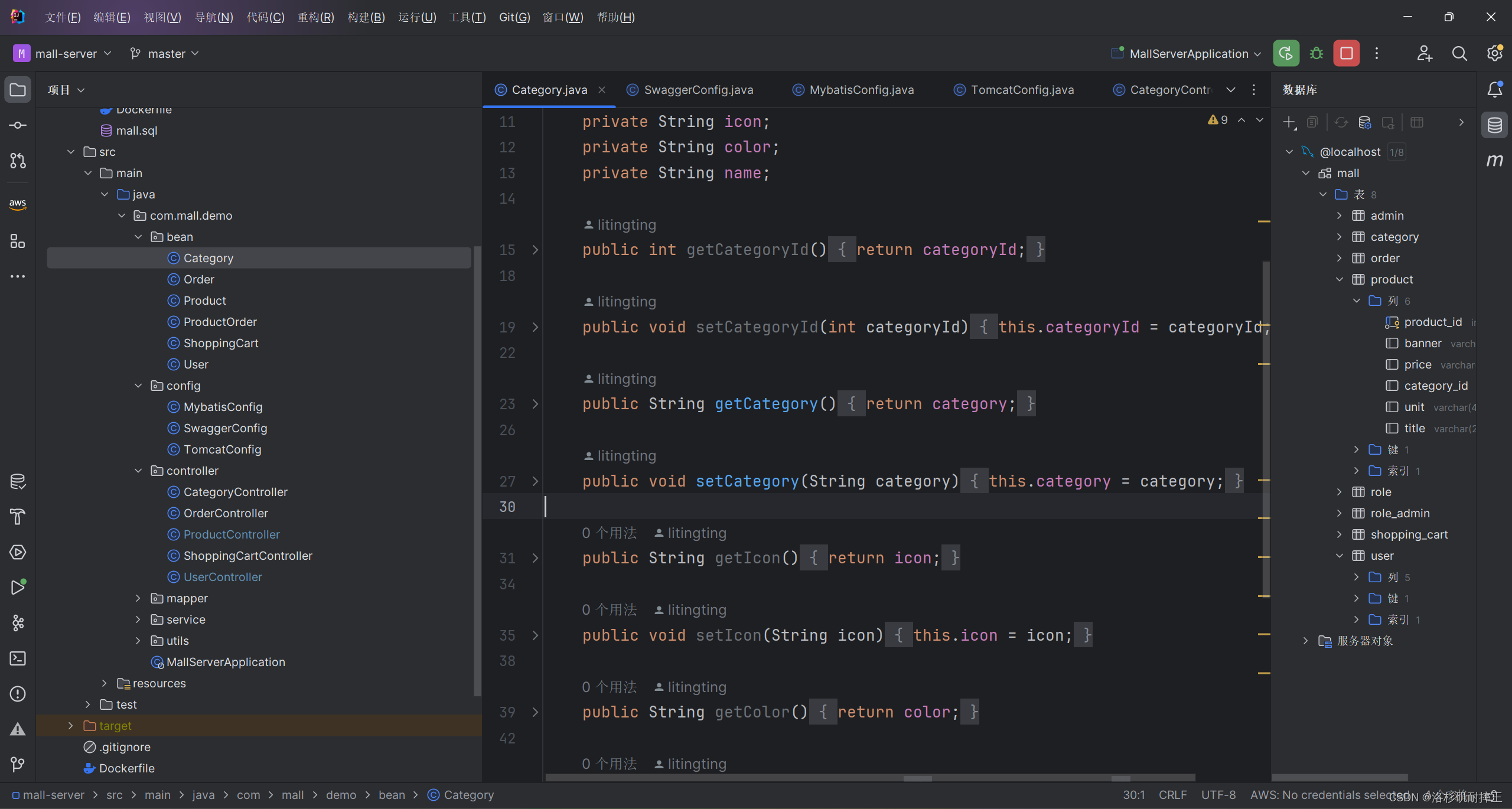Show more tool windows ellipsis
The height and width of the screenshot is (809, 1512).
point(18,276)
